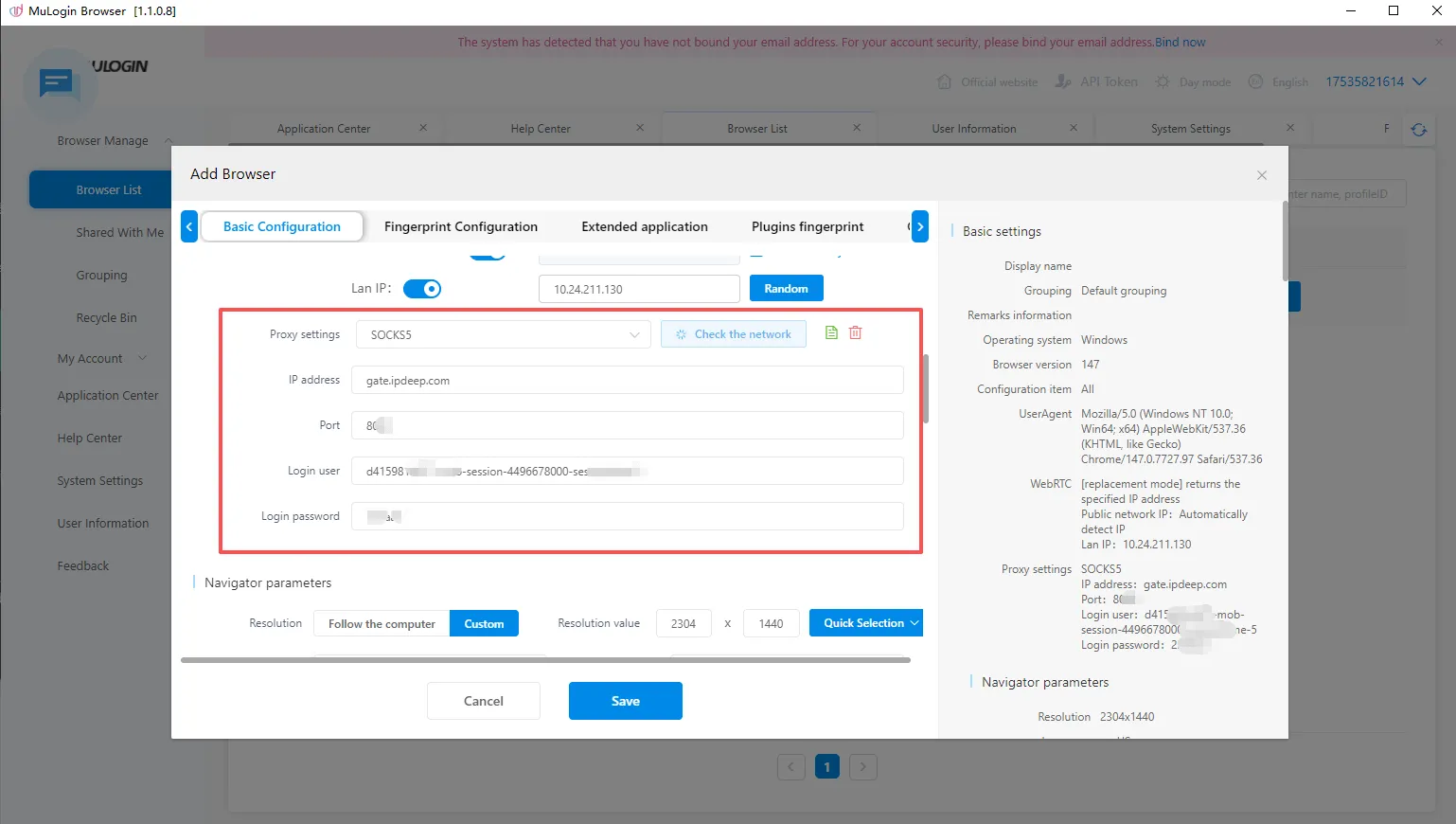Collapse the Browser Manage sidebar section
This screenshot has height=824, width=1456.
tap(169, 140)
